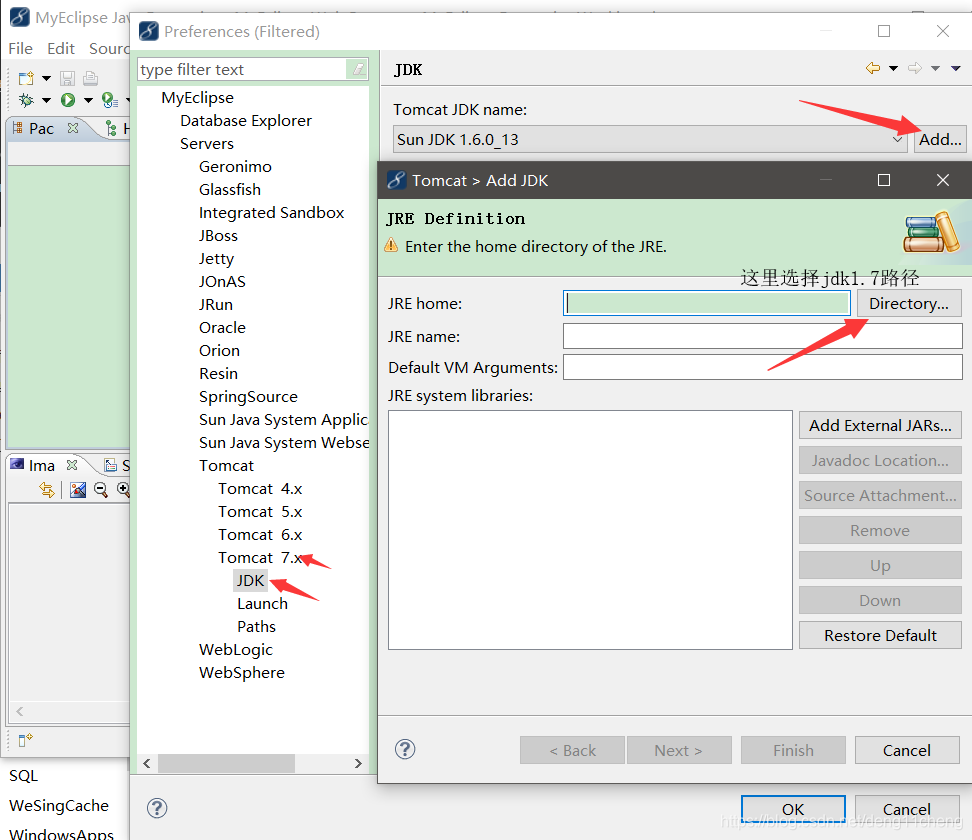This screenshot has width=972, height=840.
Task: Open the dropdown next to Debug icon
Action: (x=46, y=100)
